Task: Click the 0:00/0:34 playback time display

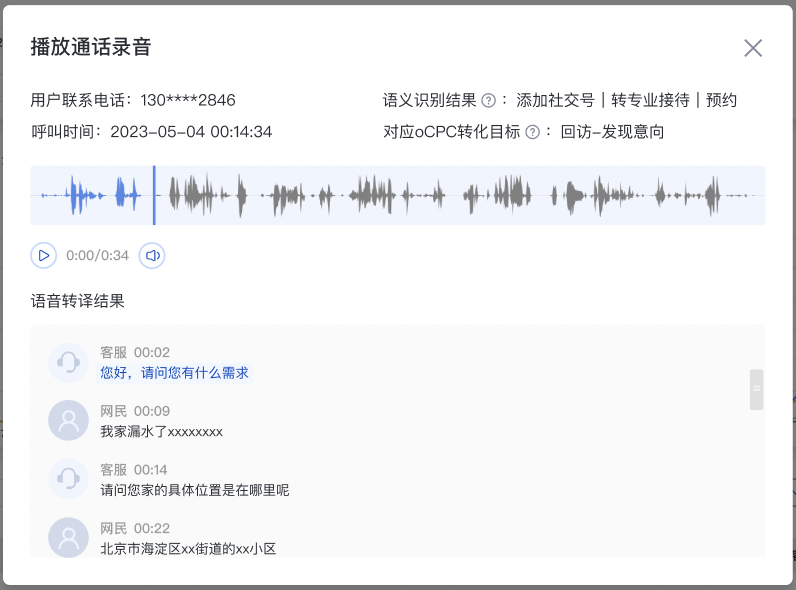Action: point(97,256)
